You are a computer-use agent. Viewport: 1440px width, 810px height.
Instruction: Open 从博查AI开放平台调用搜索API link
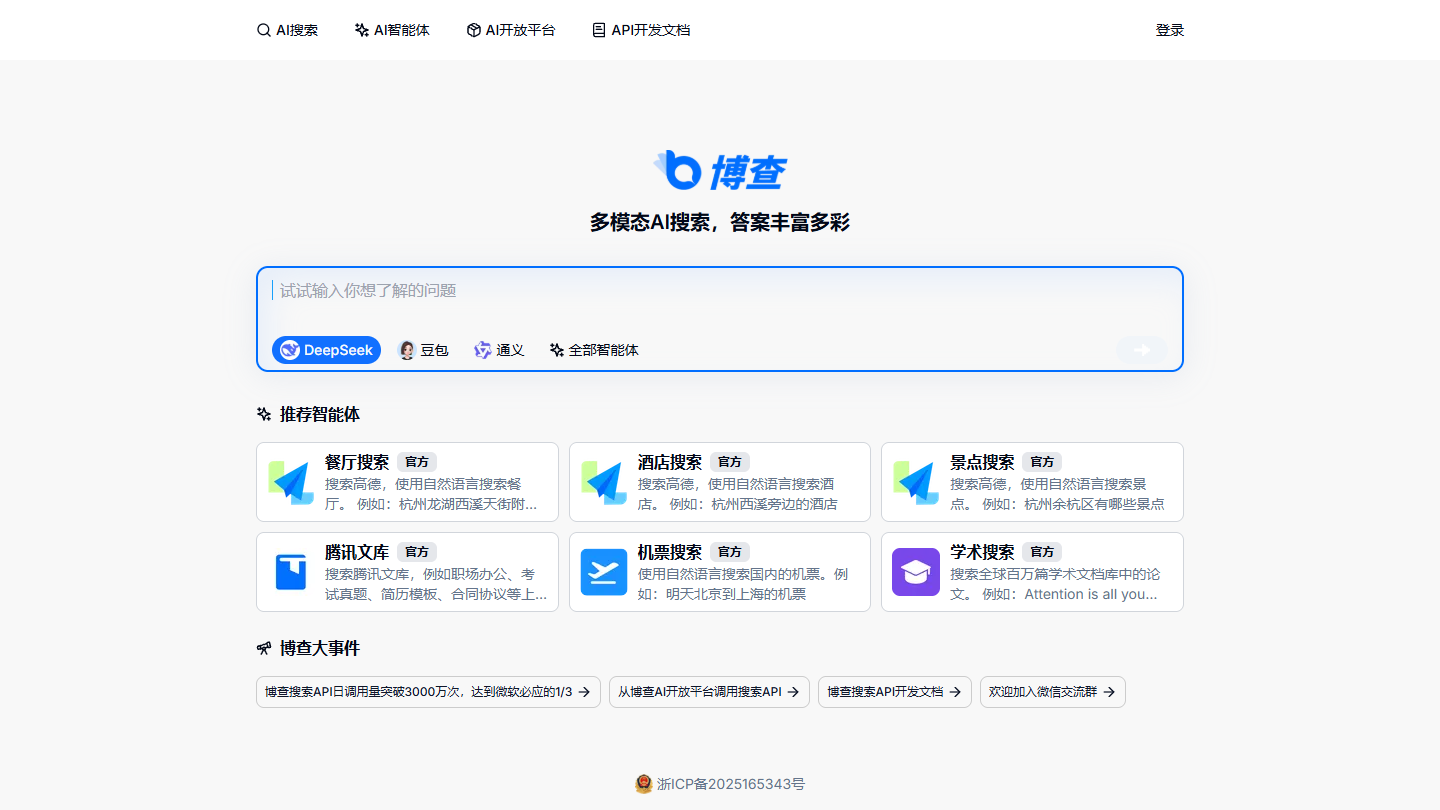click(x=709, y=692)
